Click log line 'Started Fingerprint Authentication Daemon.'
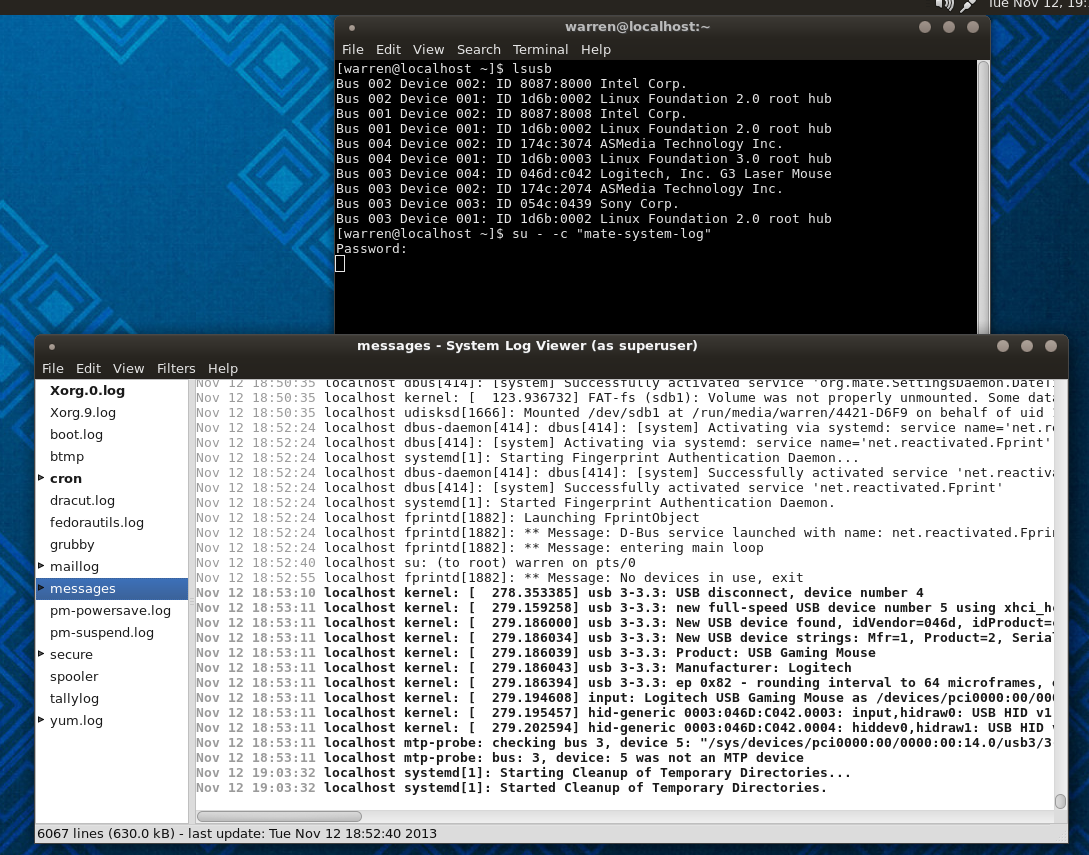 pyautogui.click(x=515, y=503)
